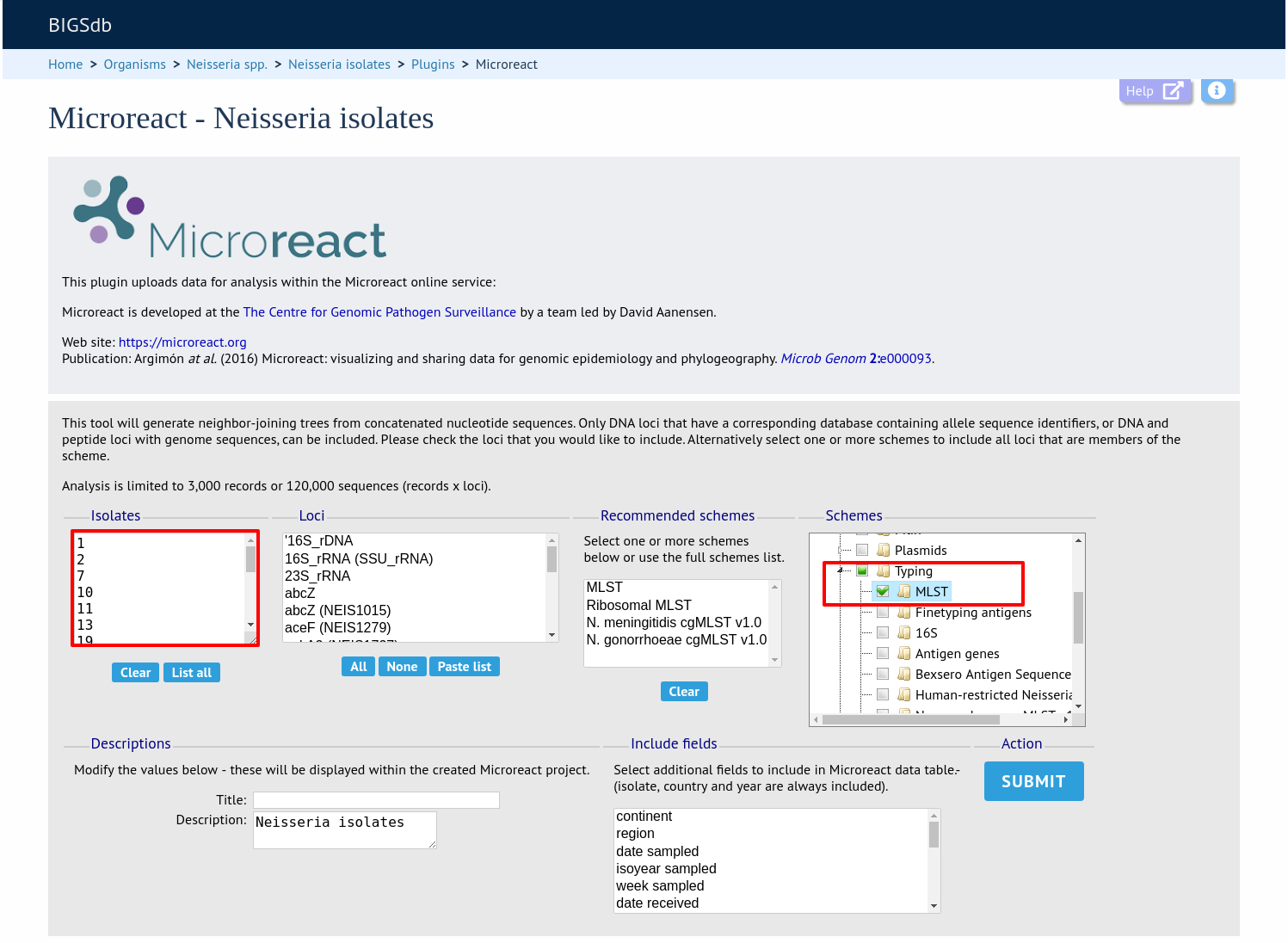Select aceF (NEIS1279) in Loci list
This screenshot has width=1288, height=943.
click(x=415, y=628)
